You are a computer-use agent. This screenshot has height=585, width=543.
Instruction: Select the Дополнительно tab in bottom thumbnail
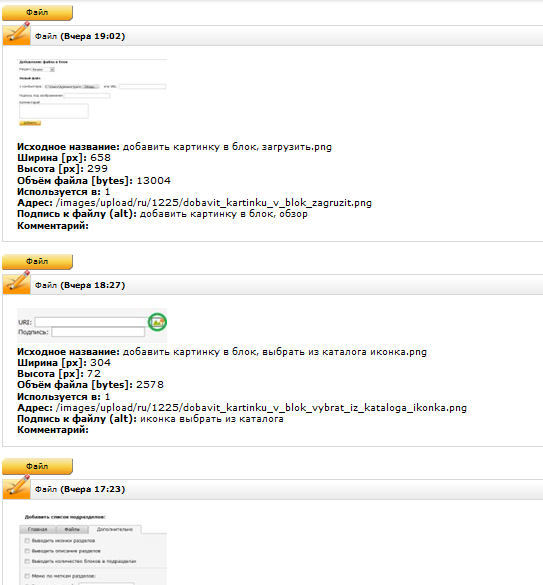point(115,529)
